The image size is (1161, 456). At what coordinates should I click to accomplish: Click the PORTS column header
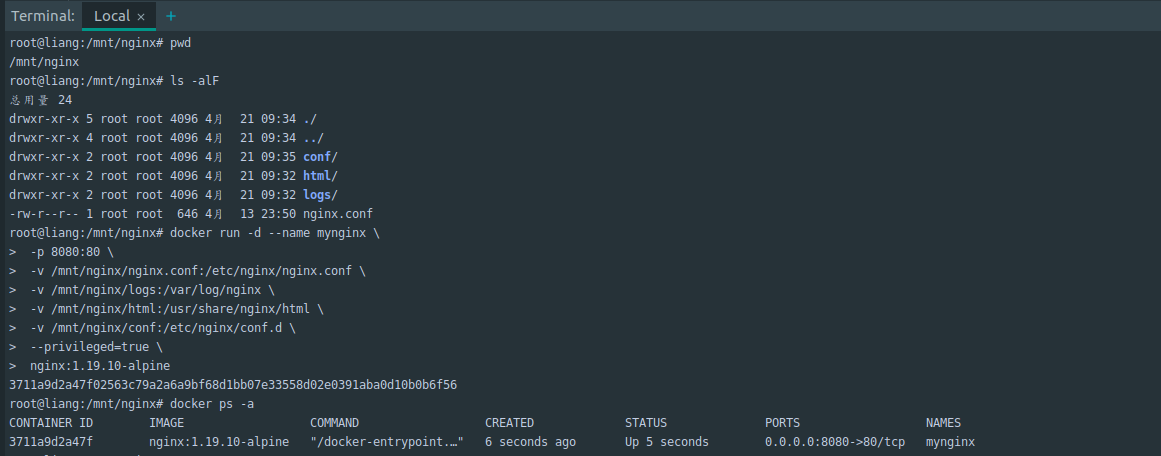[782, 423]
